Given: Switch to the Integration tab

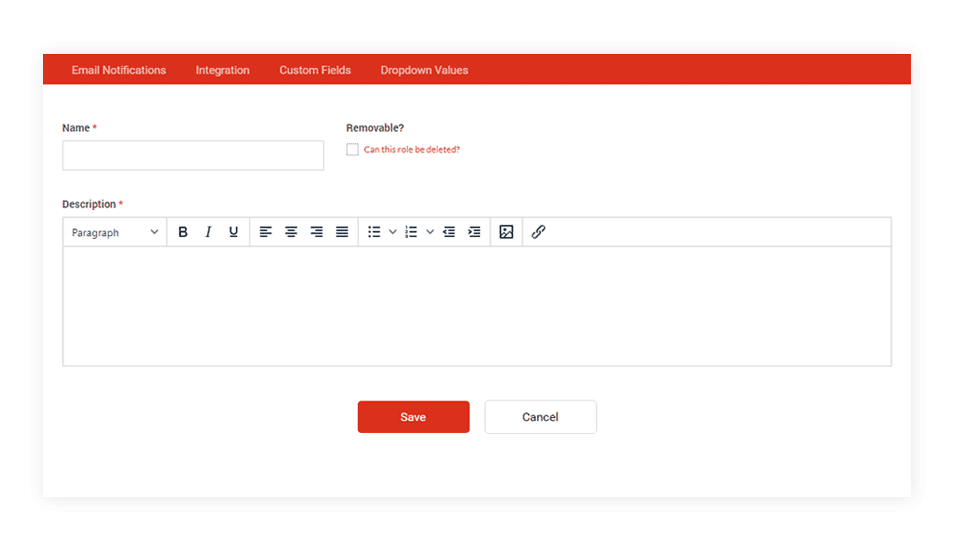Looking at the screenshot, I should [x=223, y=70].
